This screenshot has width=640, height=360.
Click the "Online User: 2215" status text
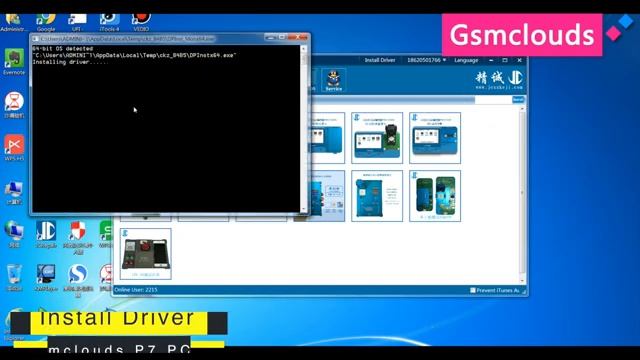(136, 290)
